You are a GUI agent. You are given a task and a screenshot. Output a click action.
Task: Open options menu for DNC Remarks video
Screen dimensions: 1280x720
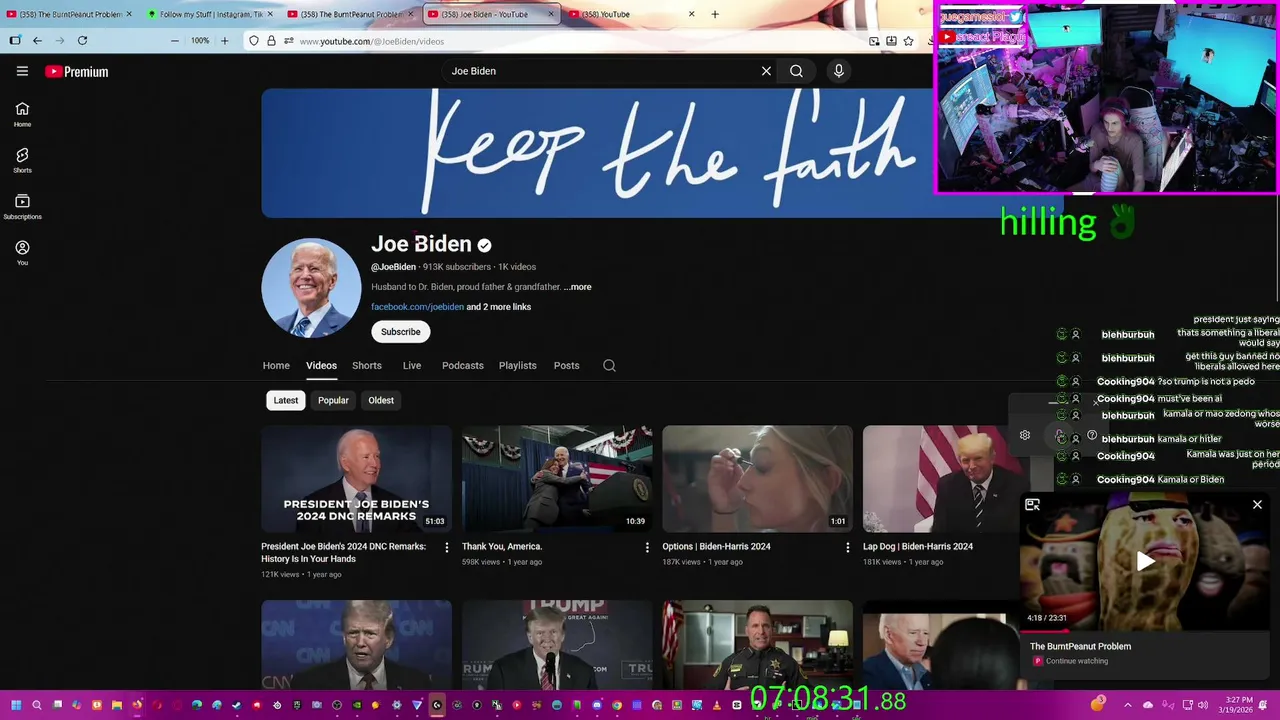click(447, 547)
